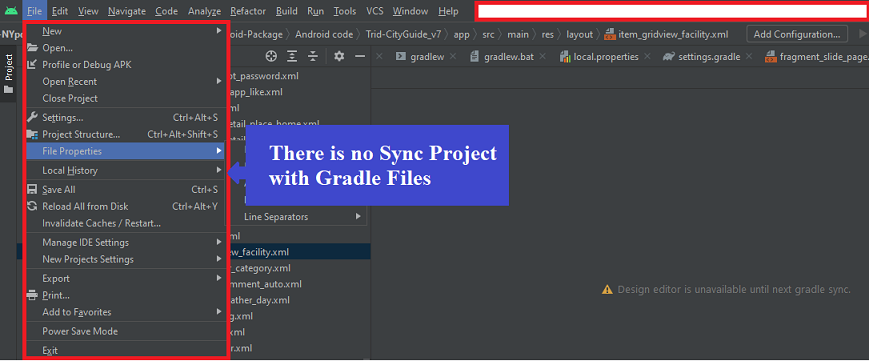This screenshot has height=361, width=869.
Task: Expand the Add to Favorites arrow
Action: [219, 312]
